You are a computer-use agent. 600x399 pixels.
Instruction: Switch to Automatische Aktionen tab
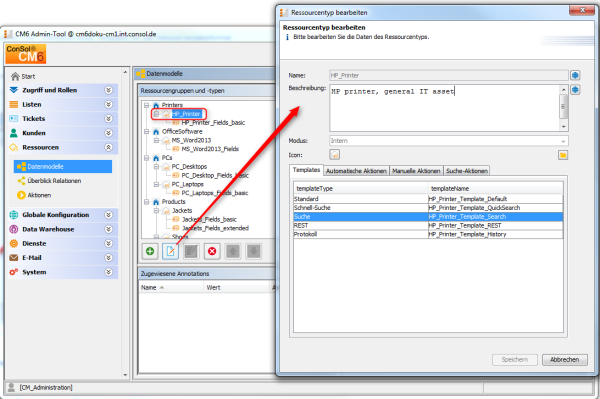356,171
